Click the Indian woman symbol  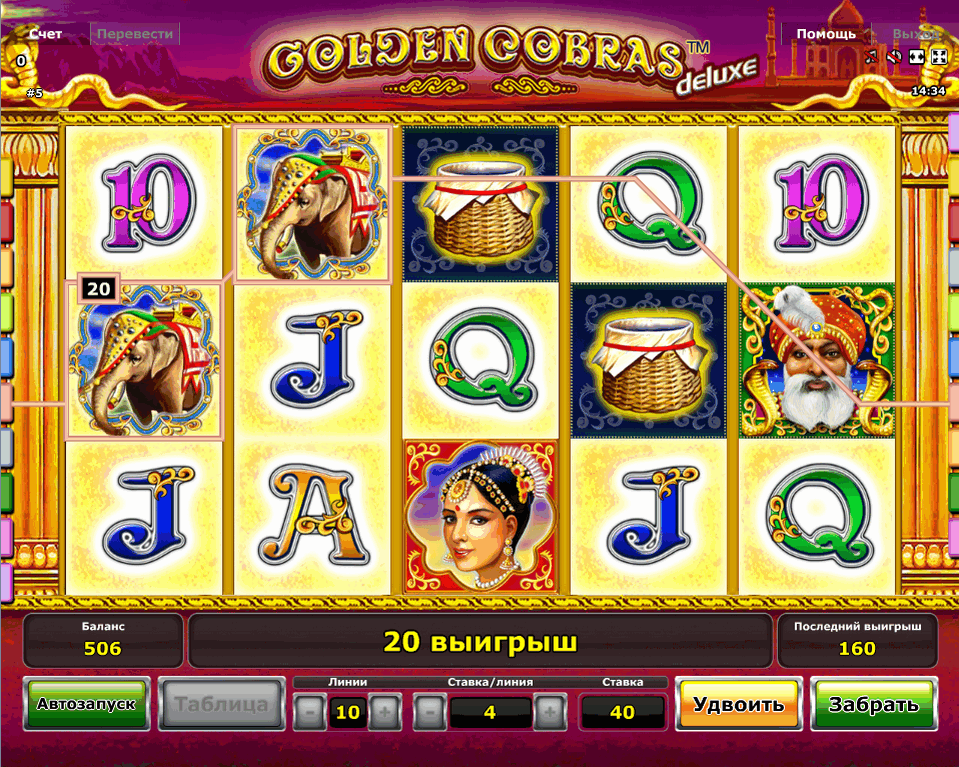pos(481,516)
